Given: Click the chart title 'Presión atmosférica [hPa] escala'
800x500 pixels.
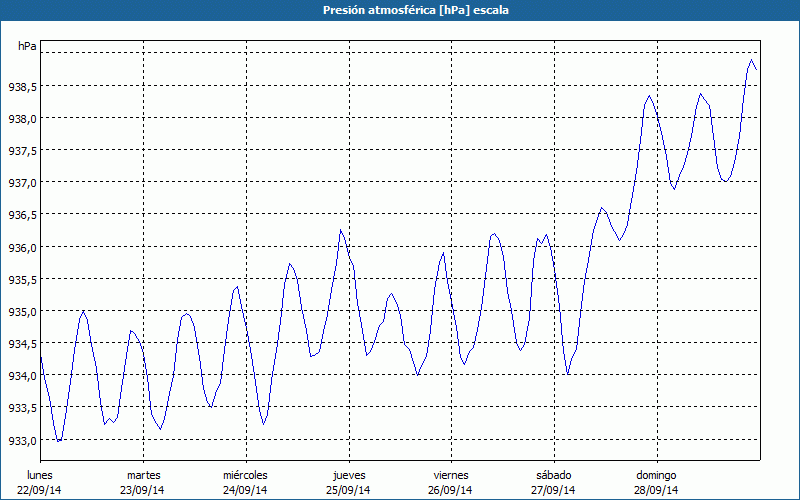Looking at the screenshot, I should (400, 10).
